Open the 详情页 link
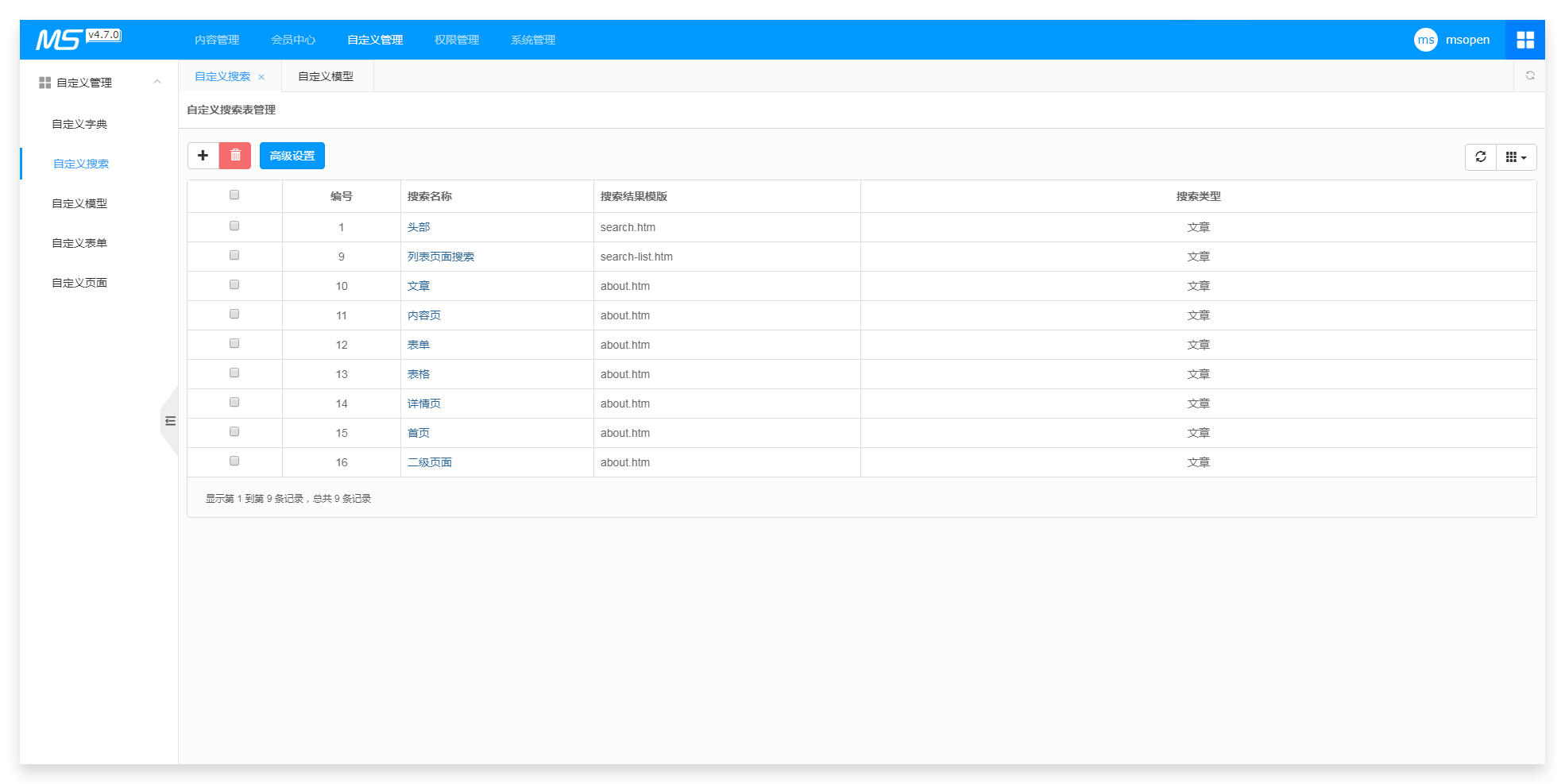 424,404
